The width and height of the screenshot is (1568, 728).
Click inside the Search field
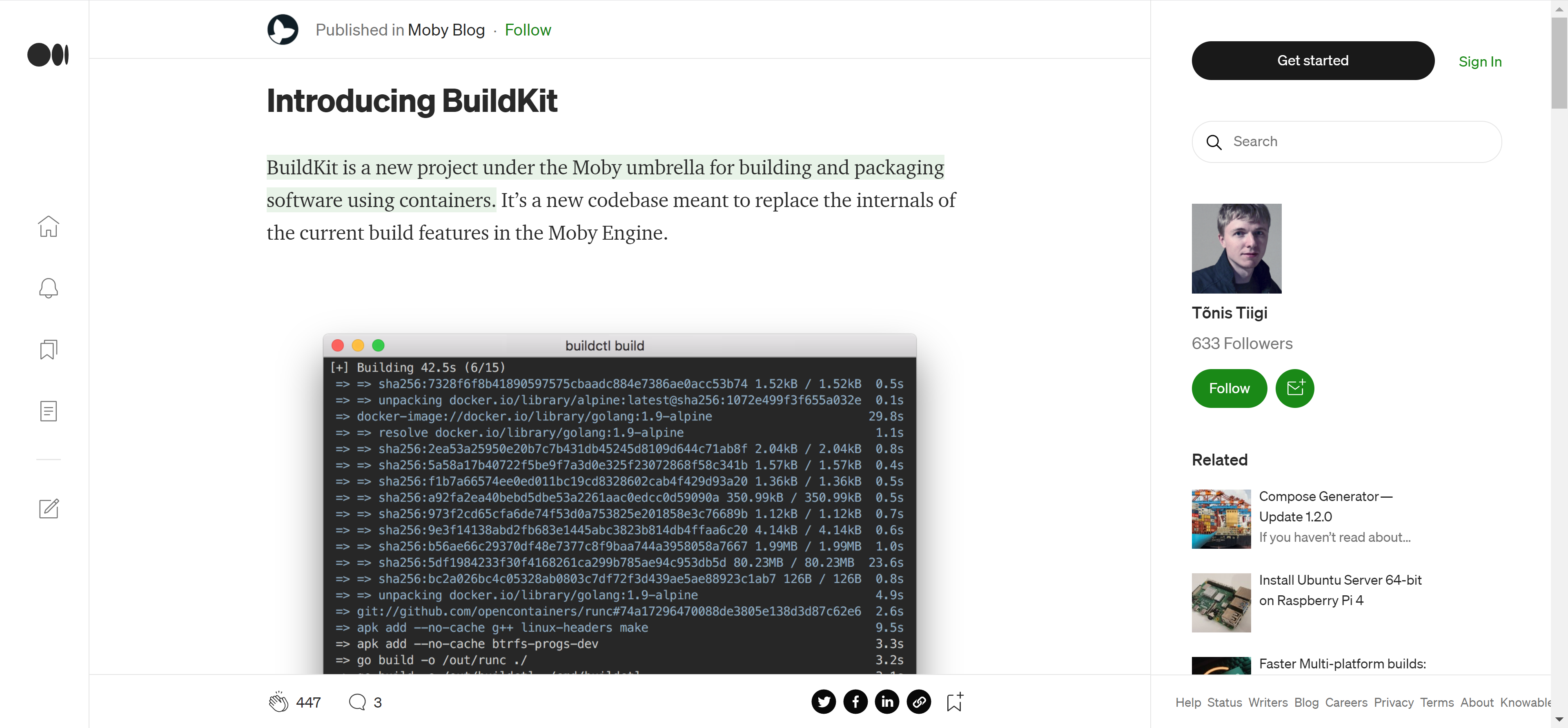[x=1357, y=142]
